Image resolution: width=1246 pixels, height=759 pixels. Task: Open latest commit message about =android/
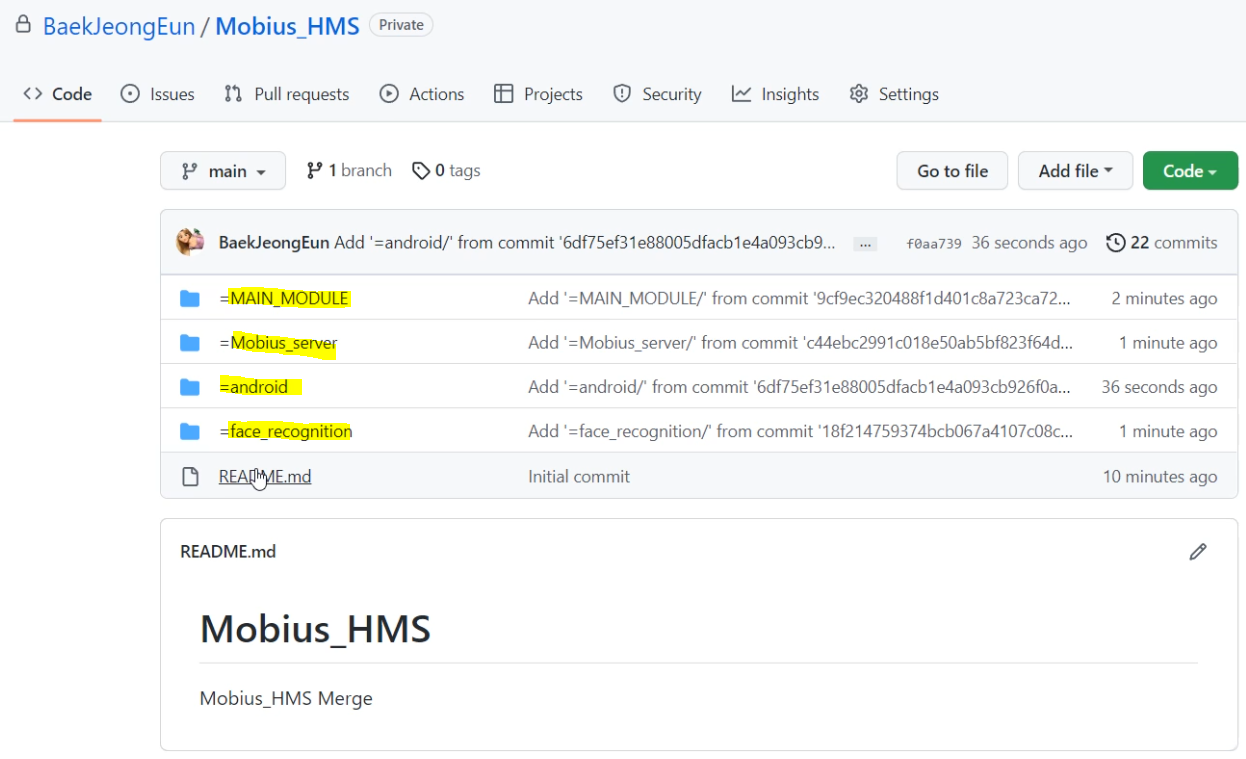[x=586, y=243]
